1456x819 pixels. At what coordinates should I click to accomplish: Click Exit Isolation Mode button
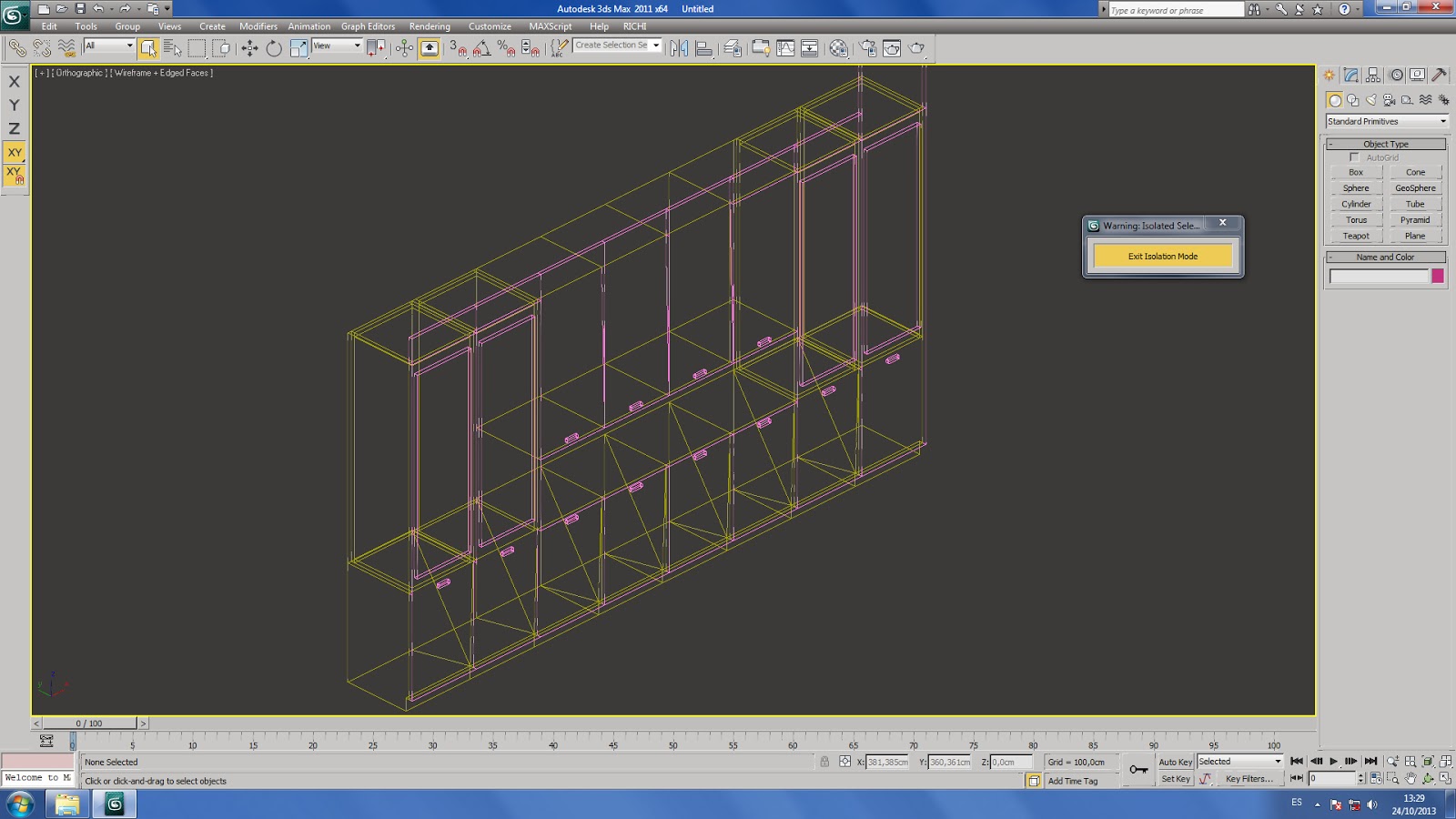tap(1163, 257)
